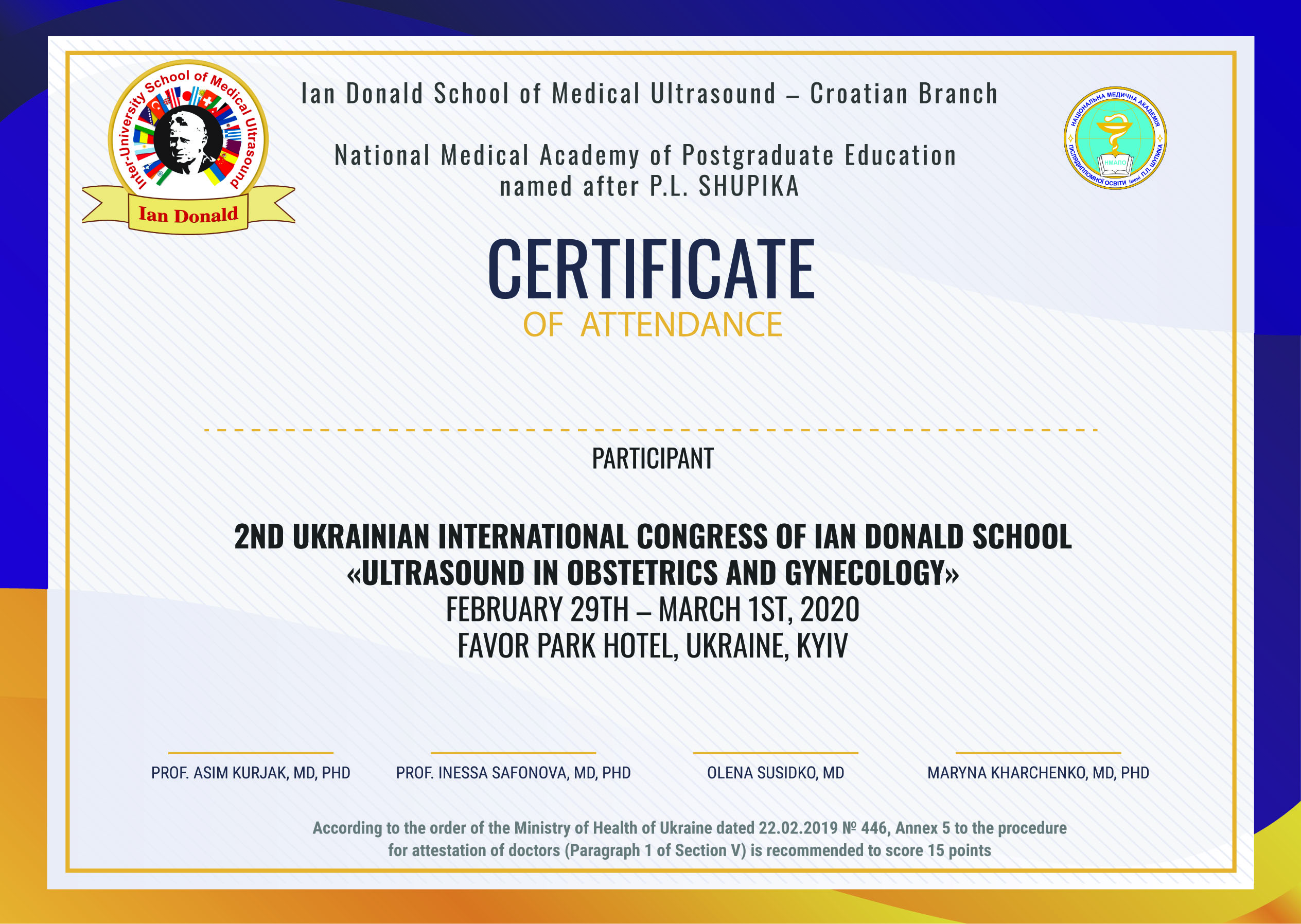
Task: Click the PARTICIPANT label
Action: pos(652,459)
